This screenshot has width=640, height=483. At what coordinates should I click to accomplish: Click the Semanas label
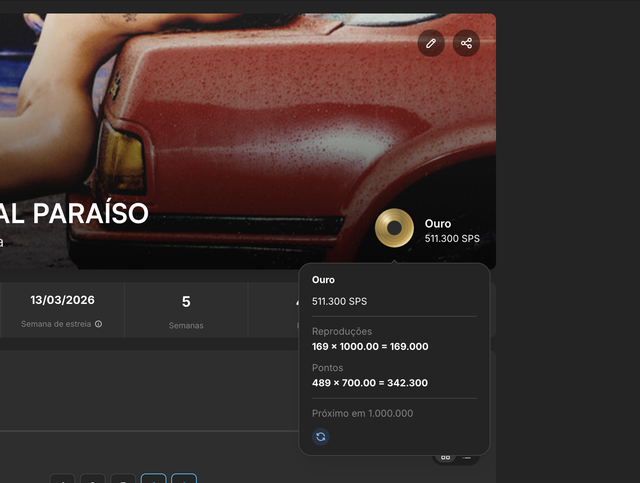click(186, 325)
